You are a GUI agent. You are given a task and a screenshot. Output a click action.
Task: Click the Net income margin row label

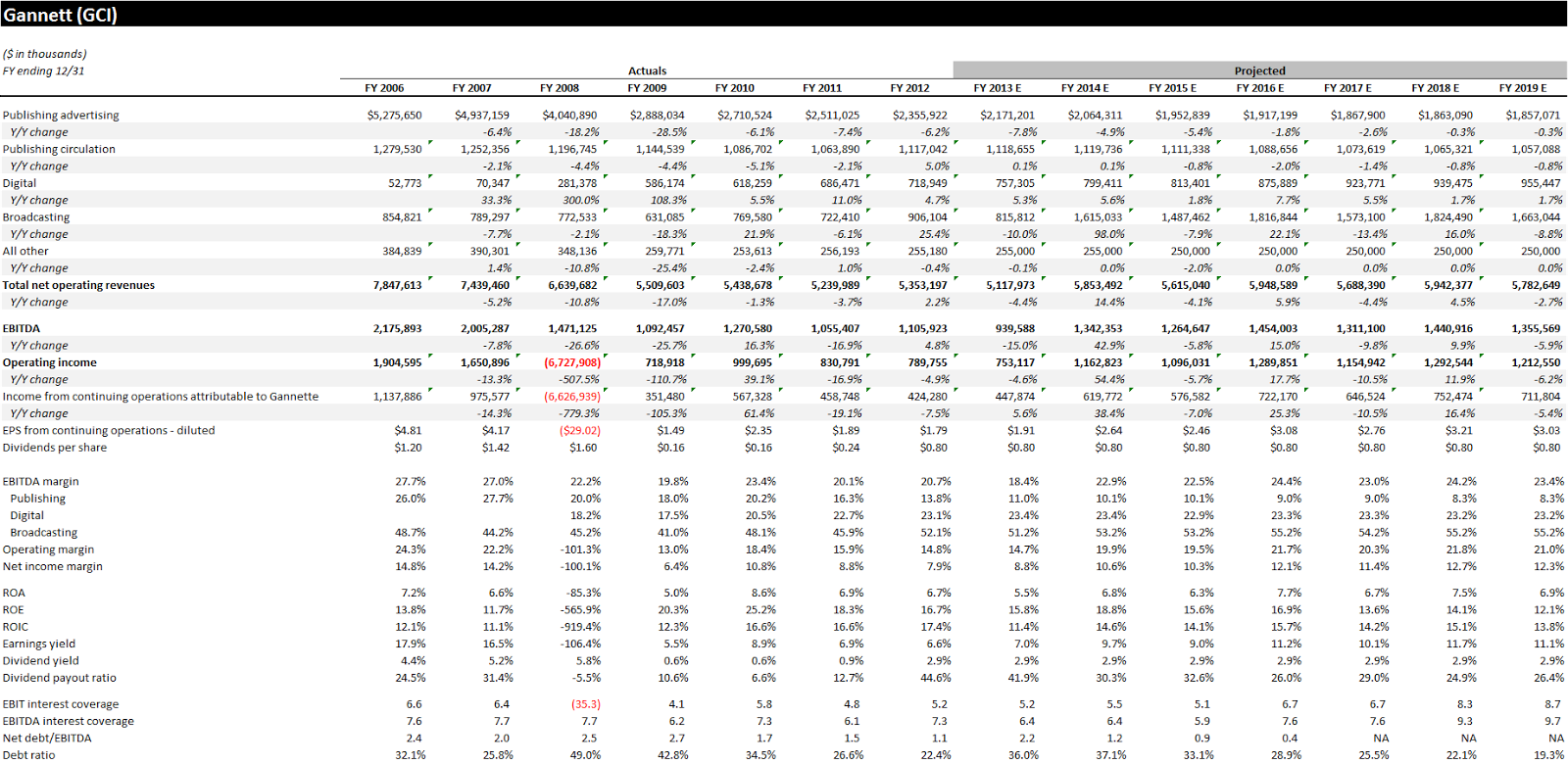(x=52, y=566)
